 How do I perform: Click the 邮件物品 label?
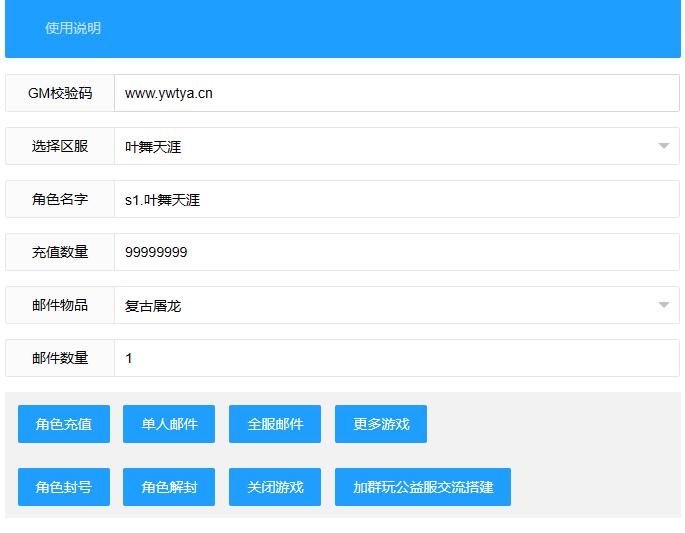pyautogui.click(x=60, y=305)
